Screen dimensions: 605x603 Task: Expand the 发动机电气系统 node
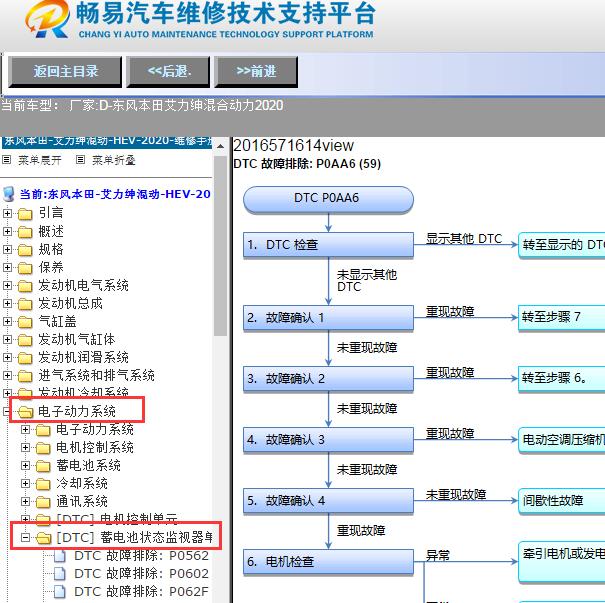click(7, 285)
